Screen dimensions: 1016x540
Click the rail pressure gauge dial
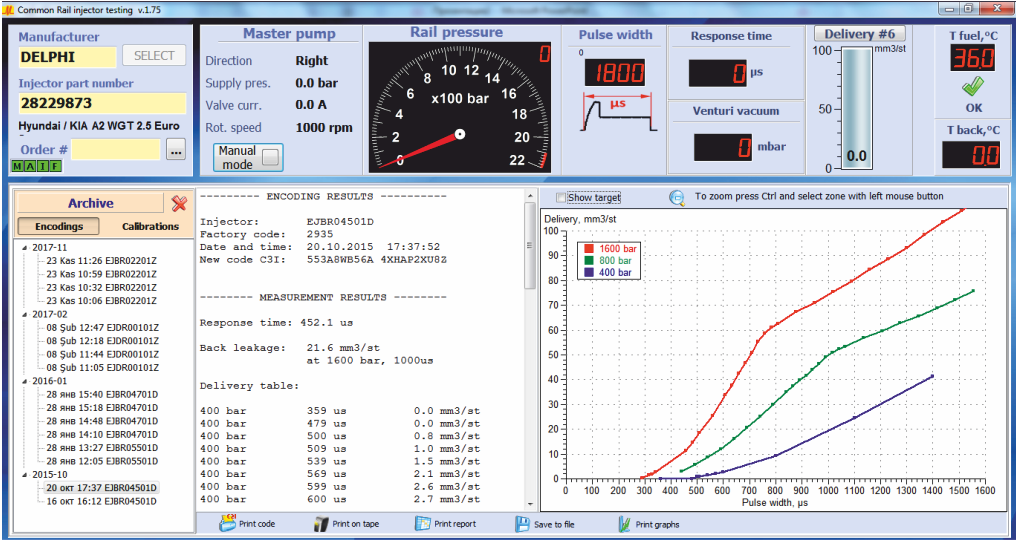458,108
